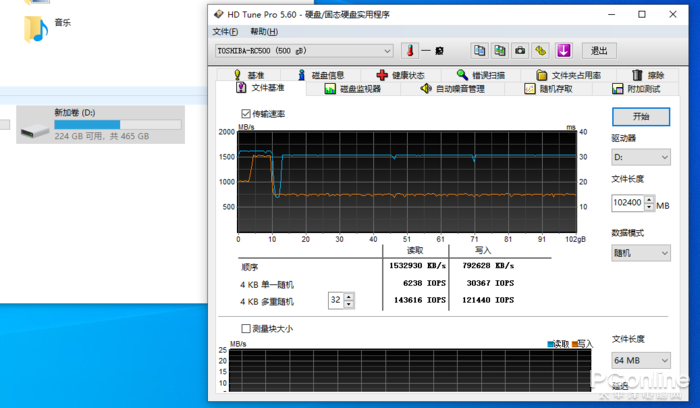Screen dimensions: 700x408
Task: Switch to the 健康状态 health tab
Action: click(400, 75)
